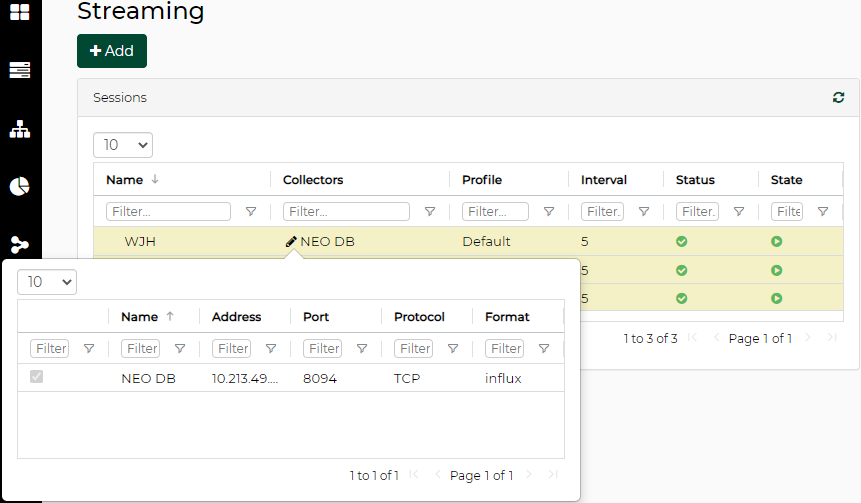Click the funnel icon under Protocol column
The height and width of the screenshot is (503, 861).
(453, 349)
